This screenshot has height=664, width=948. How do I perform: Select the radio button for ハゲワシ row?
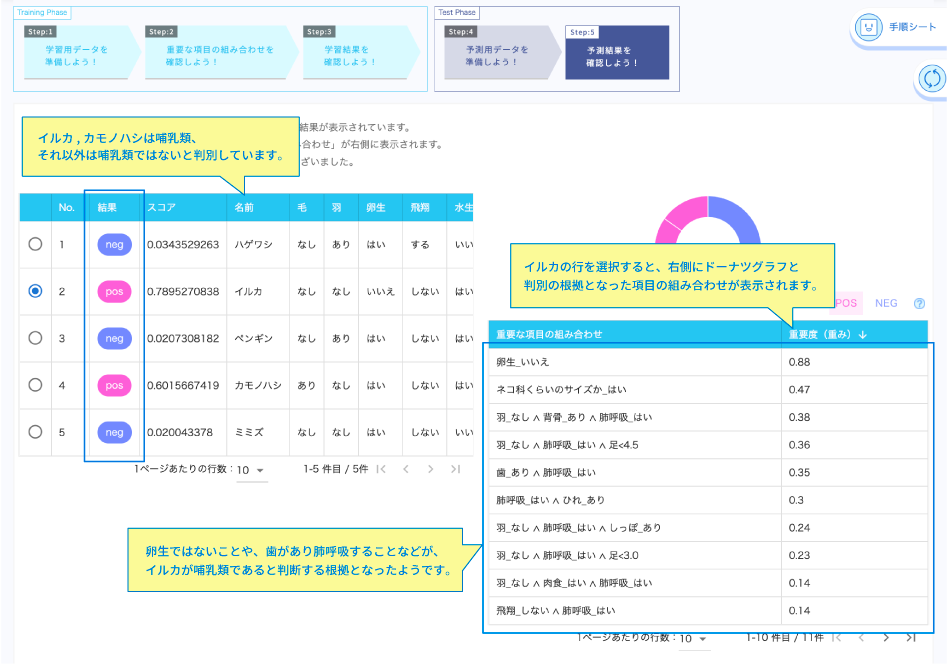35,244
